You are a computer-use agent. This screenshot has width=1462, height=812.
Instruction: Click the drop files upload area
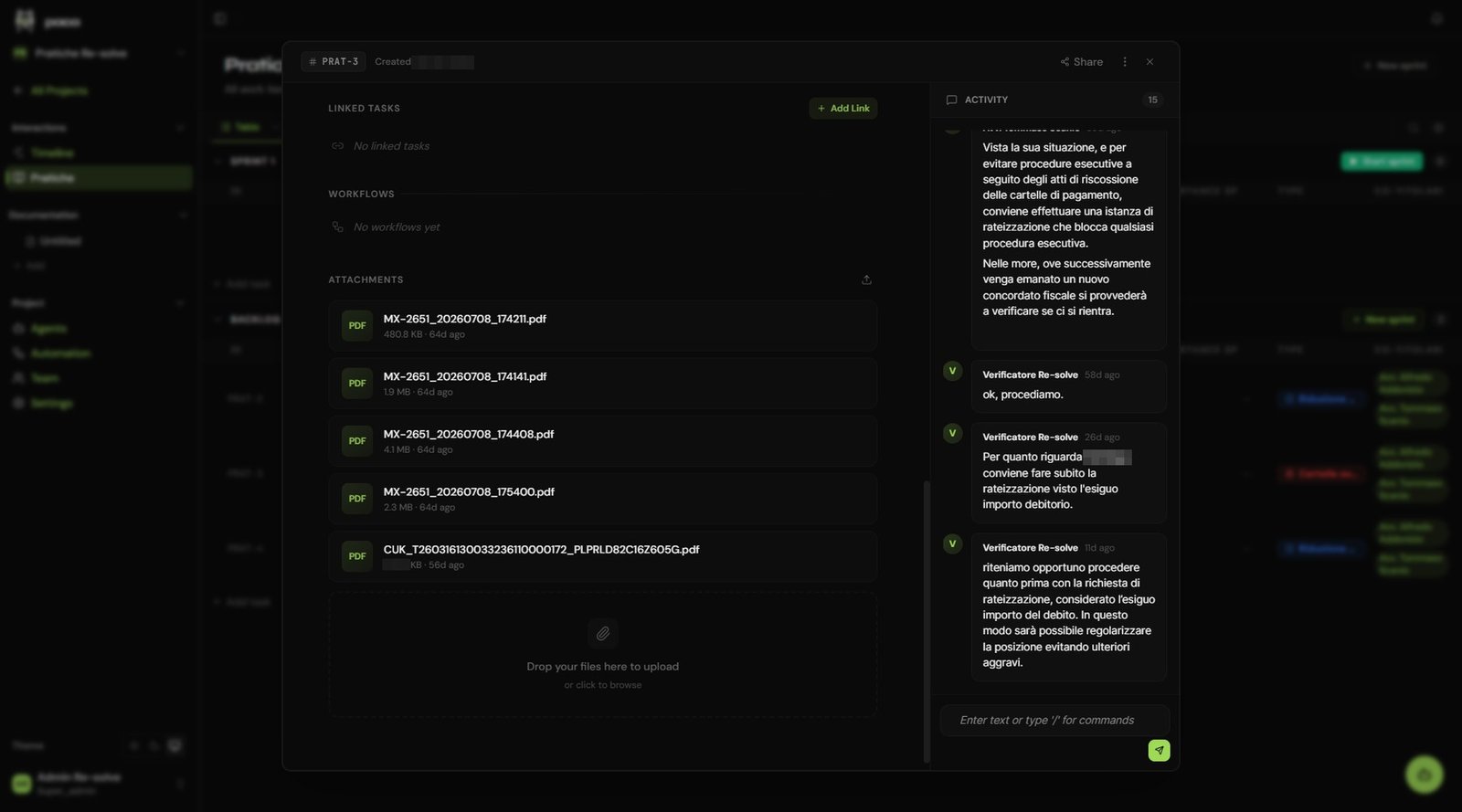[603, 655]
